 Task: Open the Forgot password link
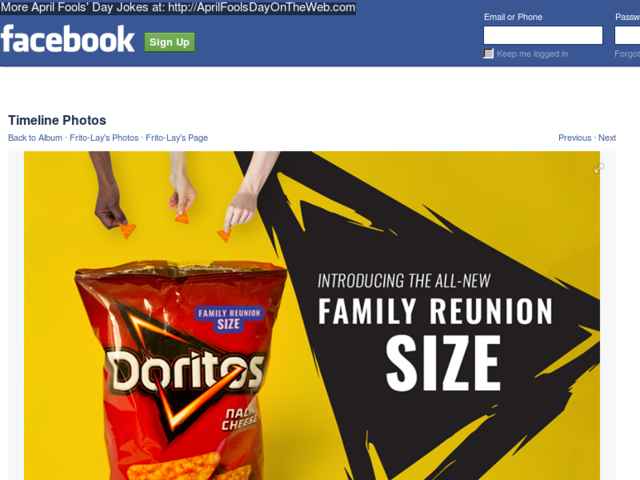627,54
